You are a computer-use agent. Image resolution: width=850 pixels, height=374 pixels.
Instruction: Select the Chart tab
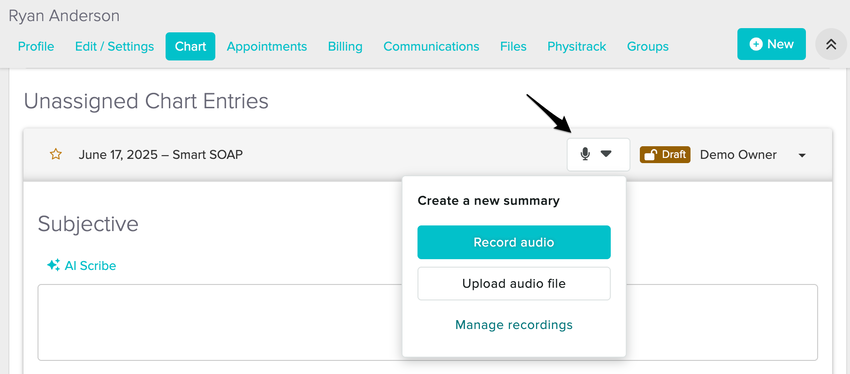(190, 47)
